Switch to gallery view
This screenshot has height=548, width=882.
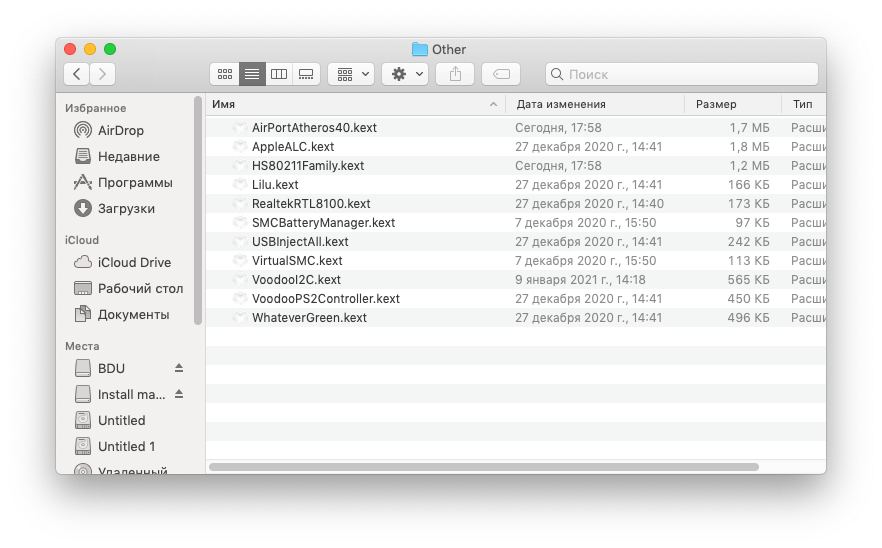click(306, 74)
